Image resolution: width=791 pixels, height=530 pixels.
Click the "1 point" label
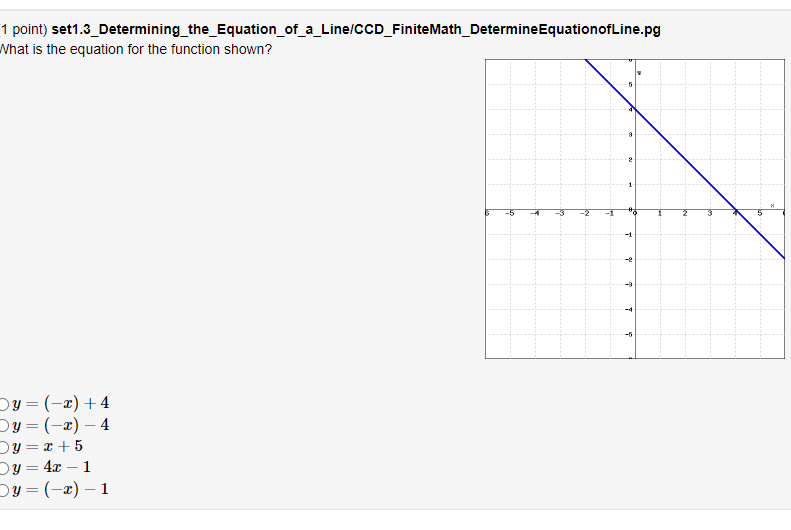coord(23,29)
